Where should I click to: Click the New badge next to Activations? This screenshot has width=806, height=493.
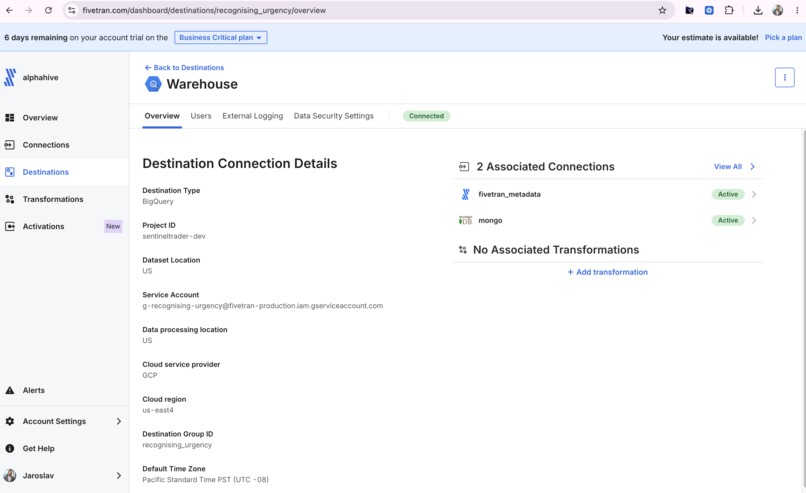[x=113, y=227]
